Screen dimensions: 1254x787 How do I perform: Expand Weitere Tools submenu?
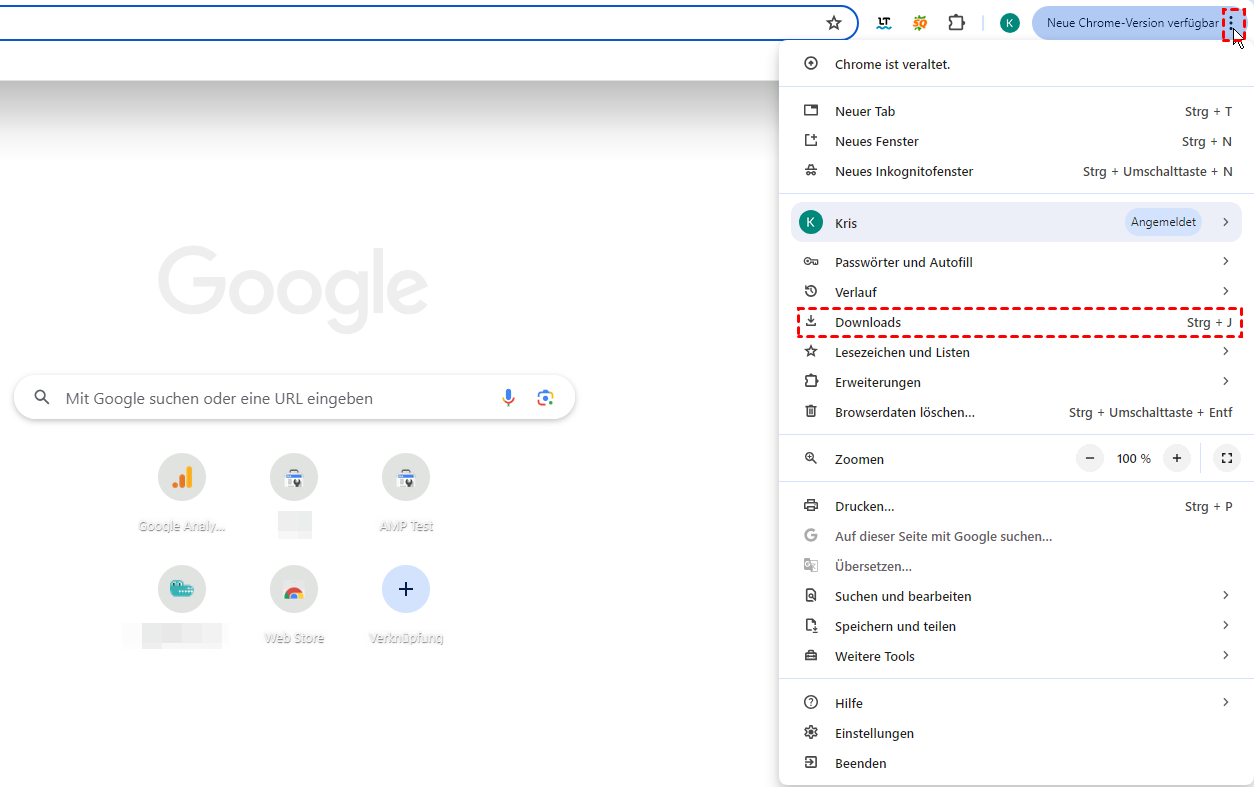[1016, 656]
